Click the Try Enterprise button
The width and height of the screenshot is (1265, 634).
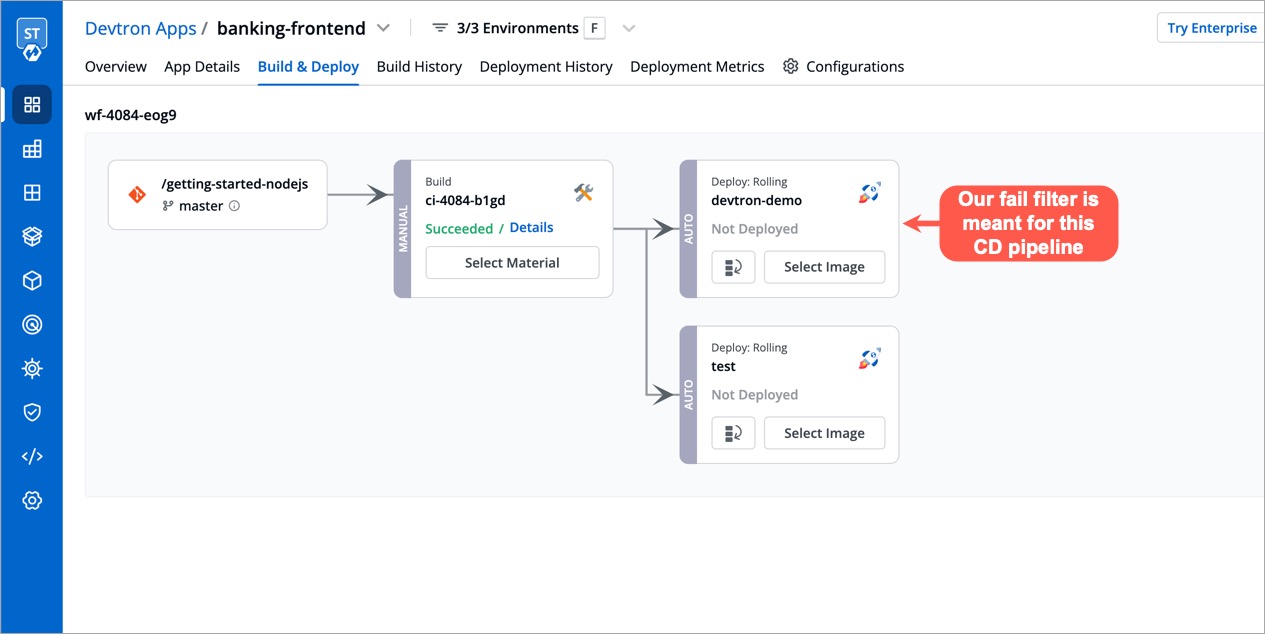pyautogui.click(x=1211, y=28)
